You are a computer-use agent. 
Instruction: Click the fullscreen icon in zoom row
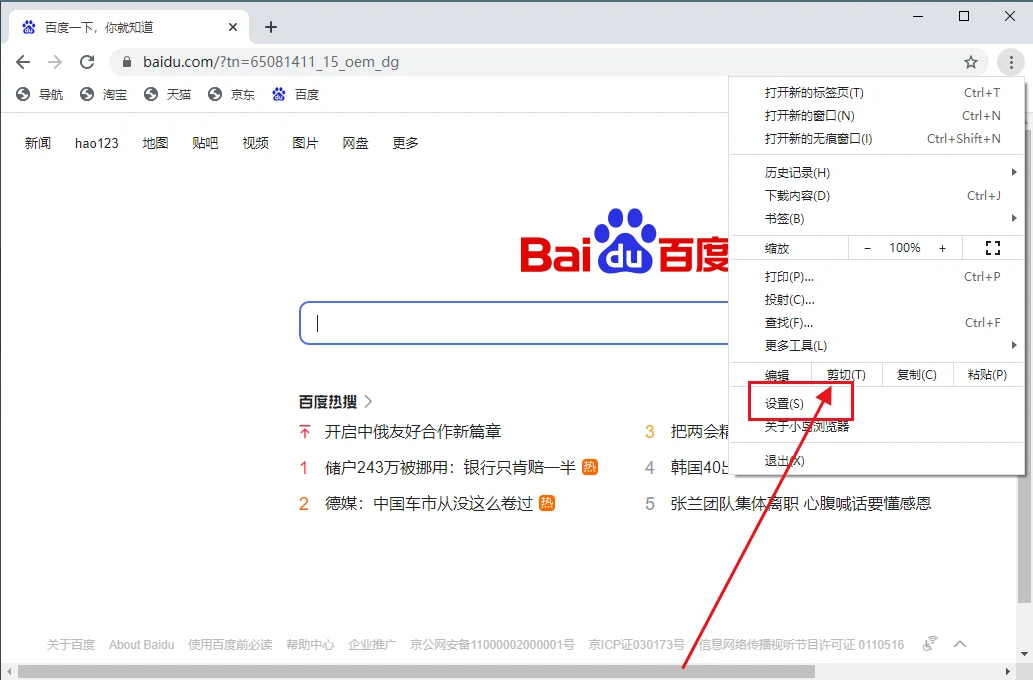pos(992,248)
